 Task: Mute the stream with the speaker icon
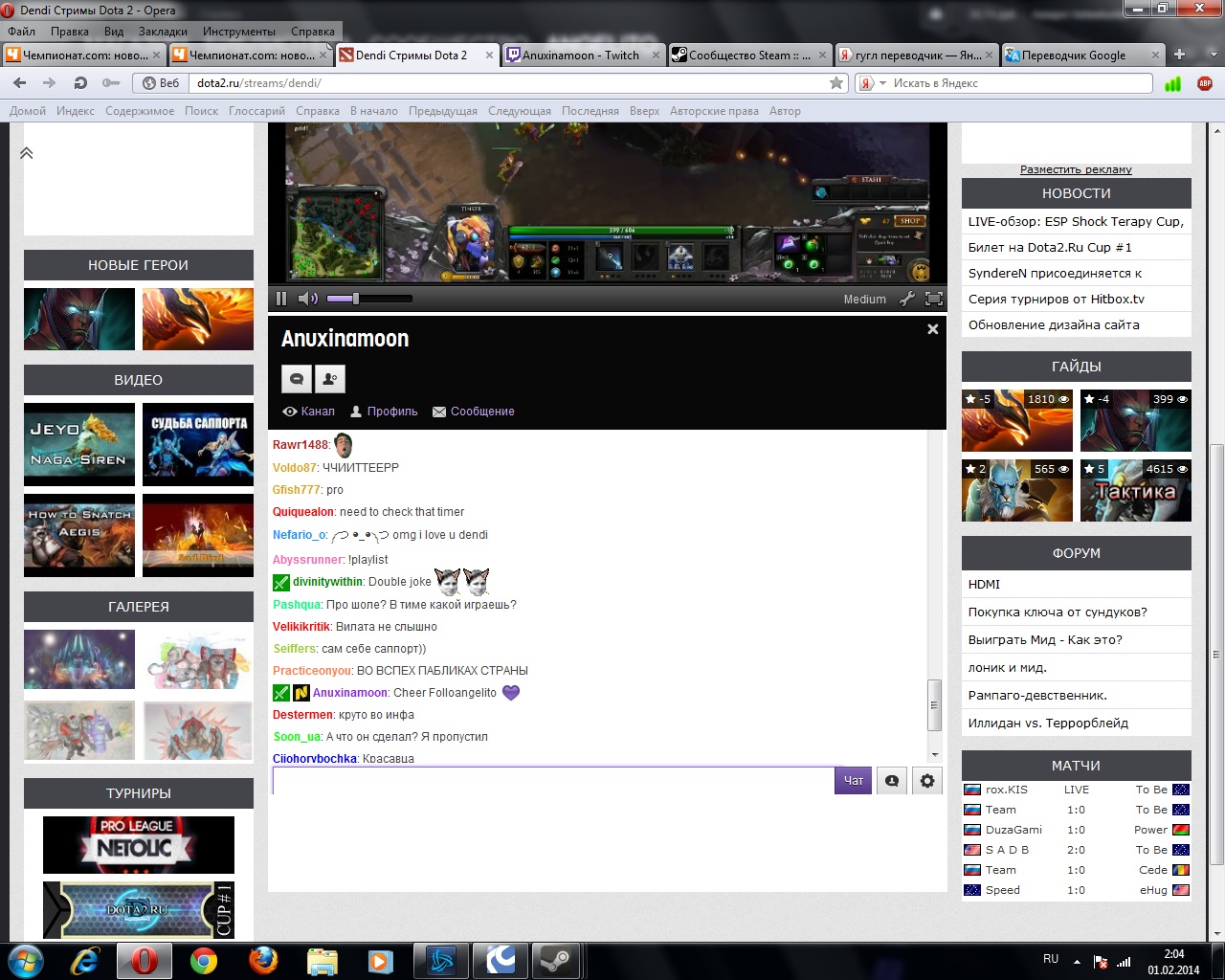[x=307, y=299]
